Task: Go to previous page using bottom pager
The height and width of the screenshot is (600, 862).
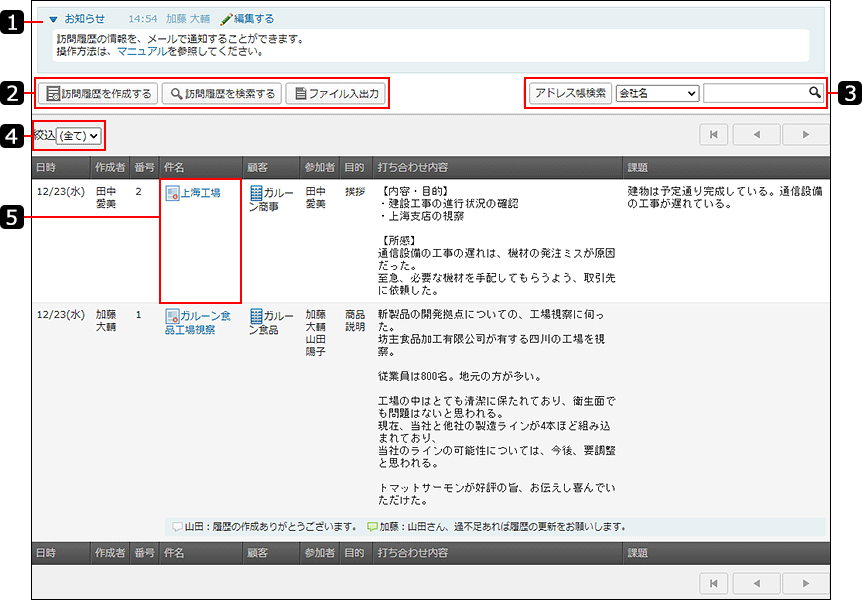Action: tap(756, 583)
